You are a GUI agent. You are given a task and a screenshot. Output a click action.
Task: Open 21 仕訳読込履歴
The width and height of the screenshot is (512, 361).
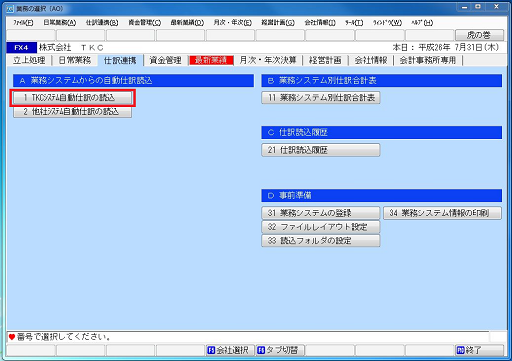pos(321,150)
